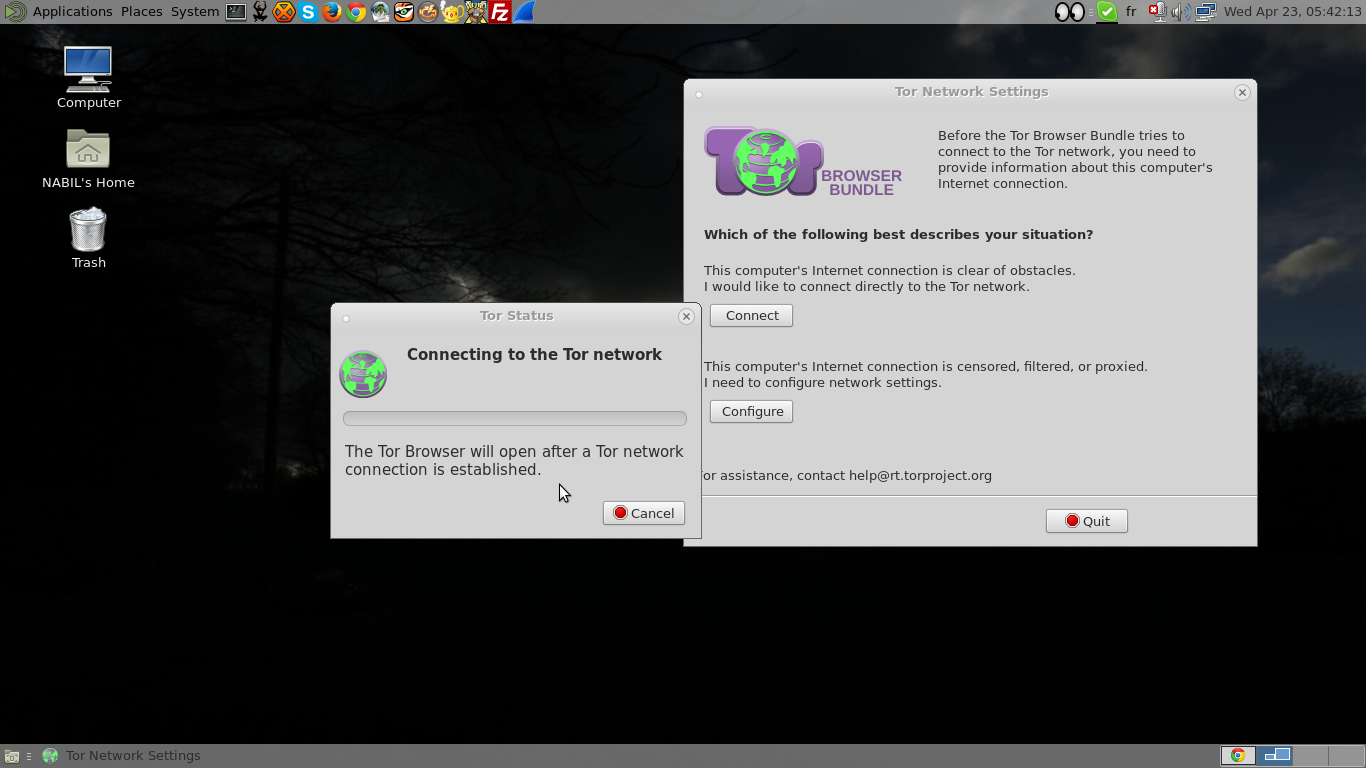Viewport: 1366px width, 768px height.
Task: Close the Tor Status dialog
Action: point(686,316)
